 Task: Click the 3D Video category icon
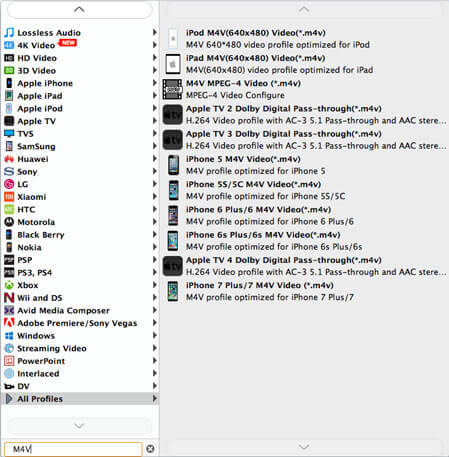pos(9,71)
